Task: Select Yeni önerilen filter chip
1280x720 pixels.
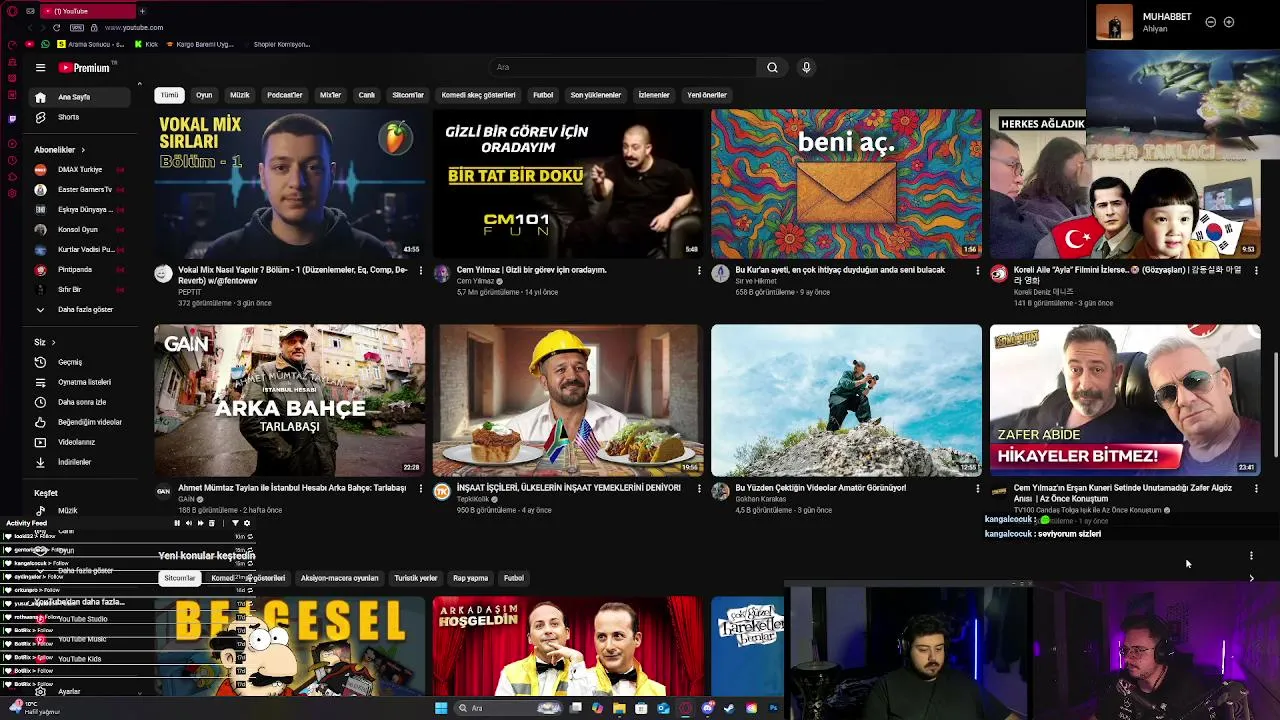Action: pyautogui.click(x=707, y=95)
